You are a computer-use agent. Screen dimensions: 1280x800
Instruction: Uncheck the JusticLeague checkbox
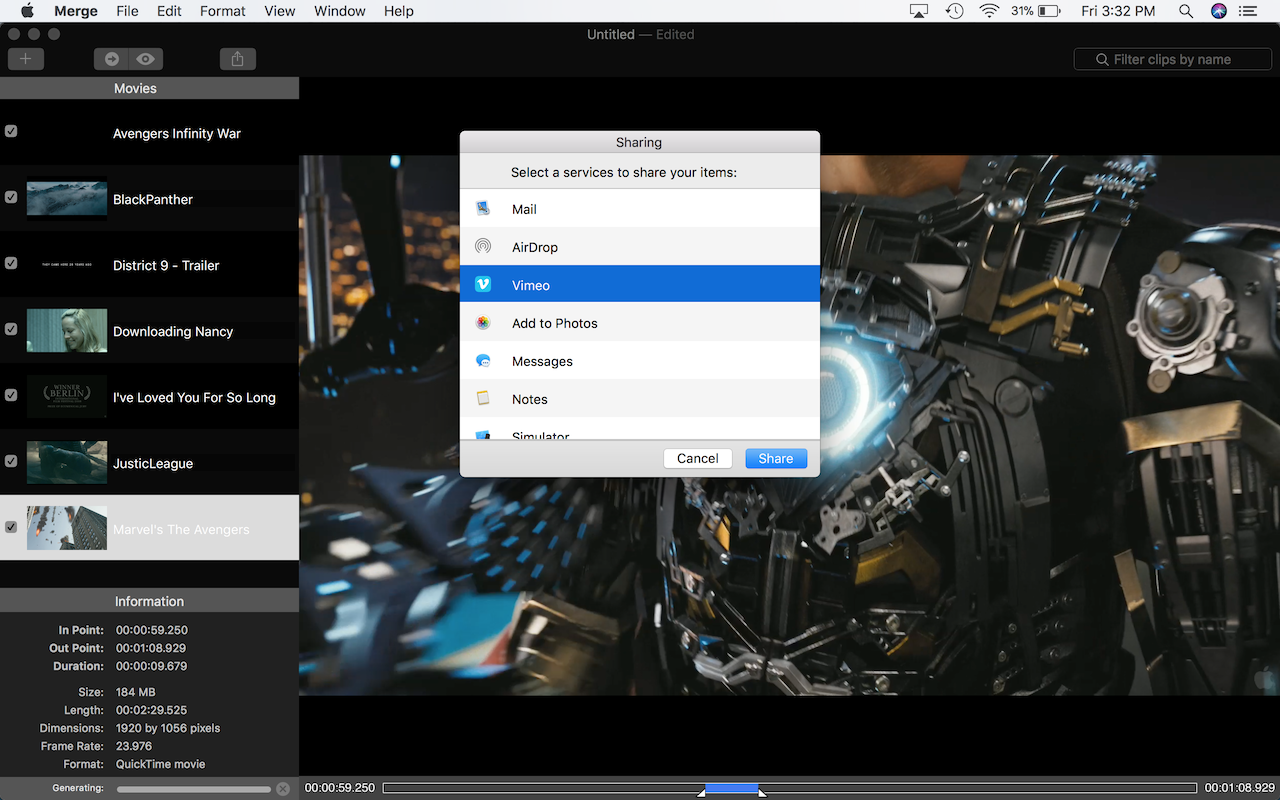(11, 461)
